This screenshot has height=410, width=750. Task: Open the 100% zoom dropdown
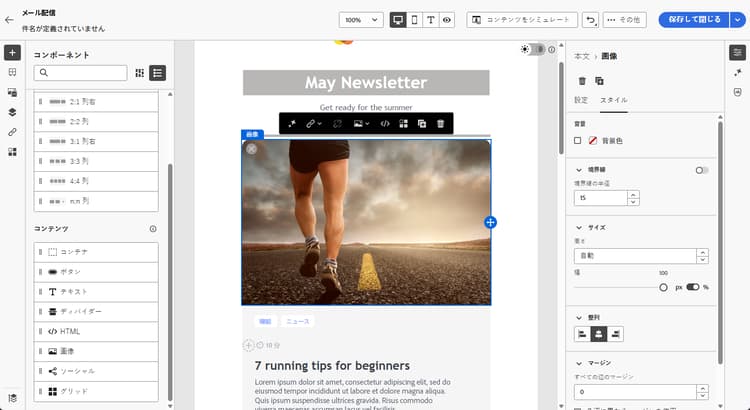(x=361, y=20)
